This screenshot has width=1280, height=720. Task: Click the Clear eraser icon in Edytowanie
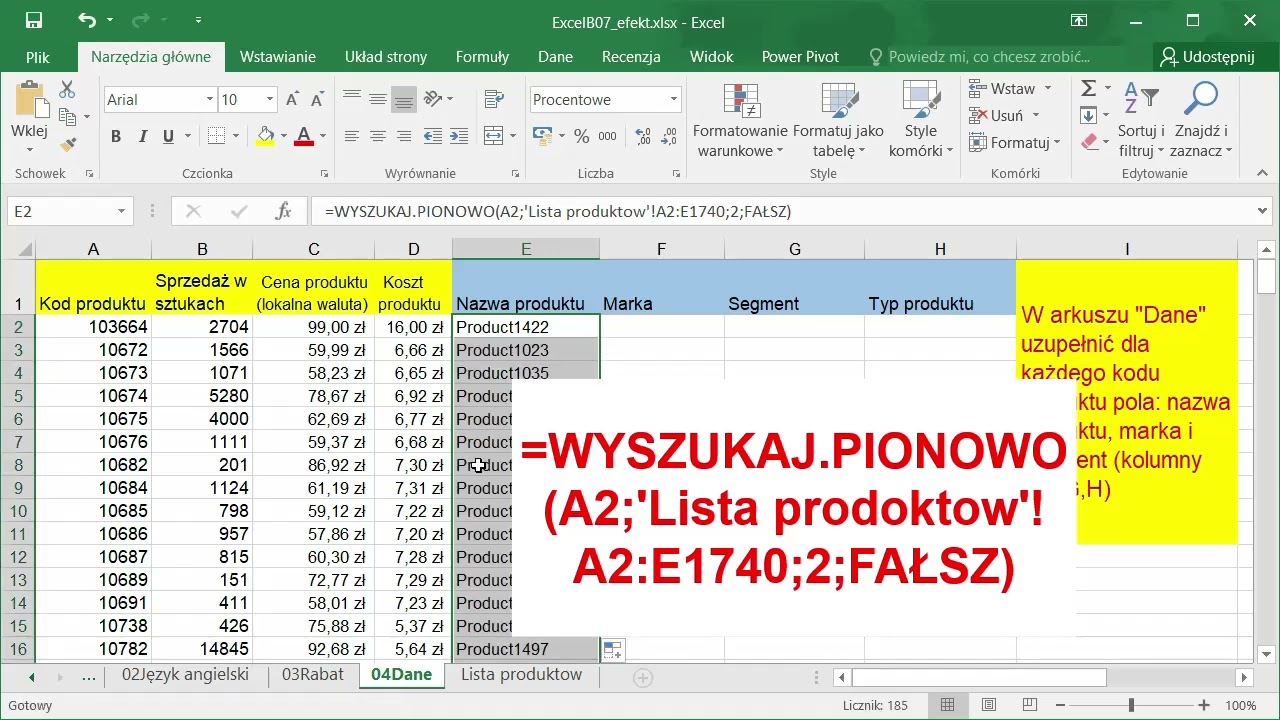pos(1090,143)
